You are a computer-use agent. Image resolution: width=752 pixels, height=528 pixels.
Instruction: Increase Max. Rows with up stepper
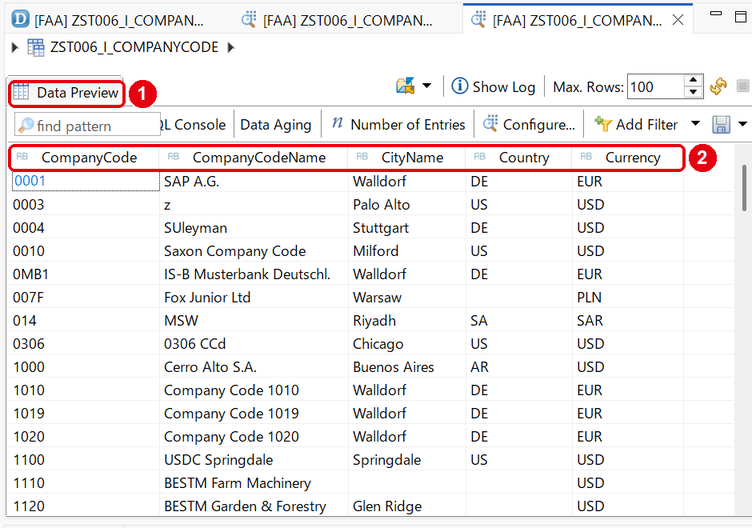tap(693, 81)
